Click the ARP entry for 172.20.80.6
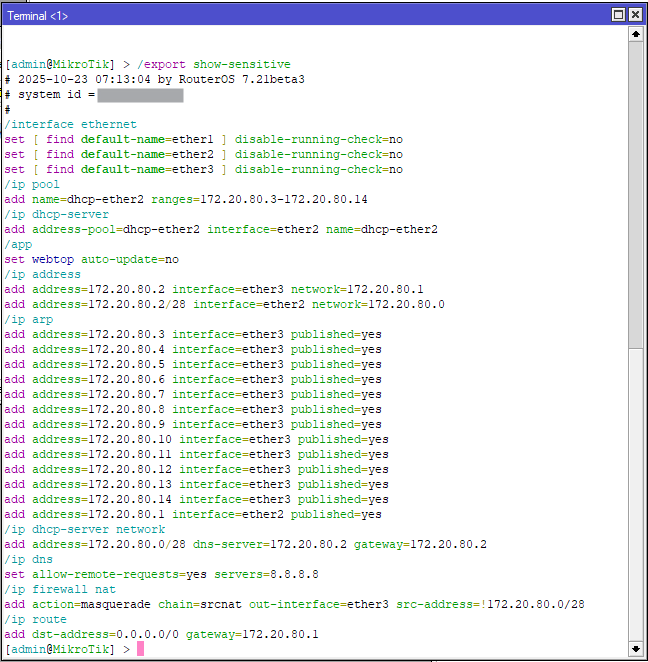 pos(193,380)
